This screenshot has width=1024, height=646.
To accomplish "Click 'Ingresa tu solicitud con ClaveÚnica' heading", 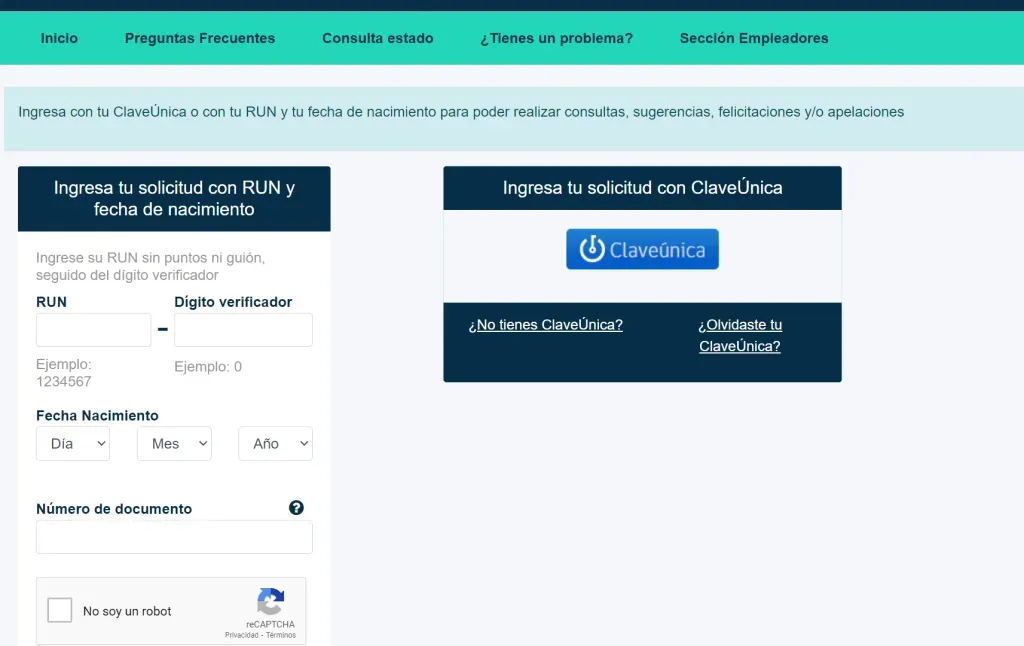I will pos(643,187).
